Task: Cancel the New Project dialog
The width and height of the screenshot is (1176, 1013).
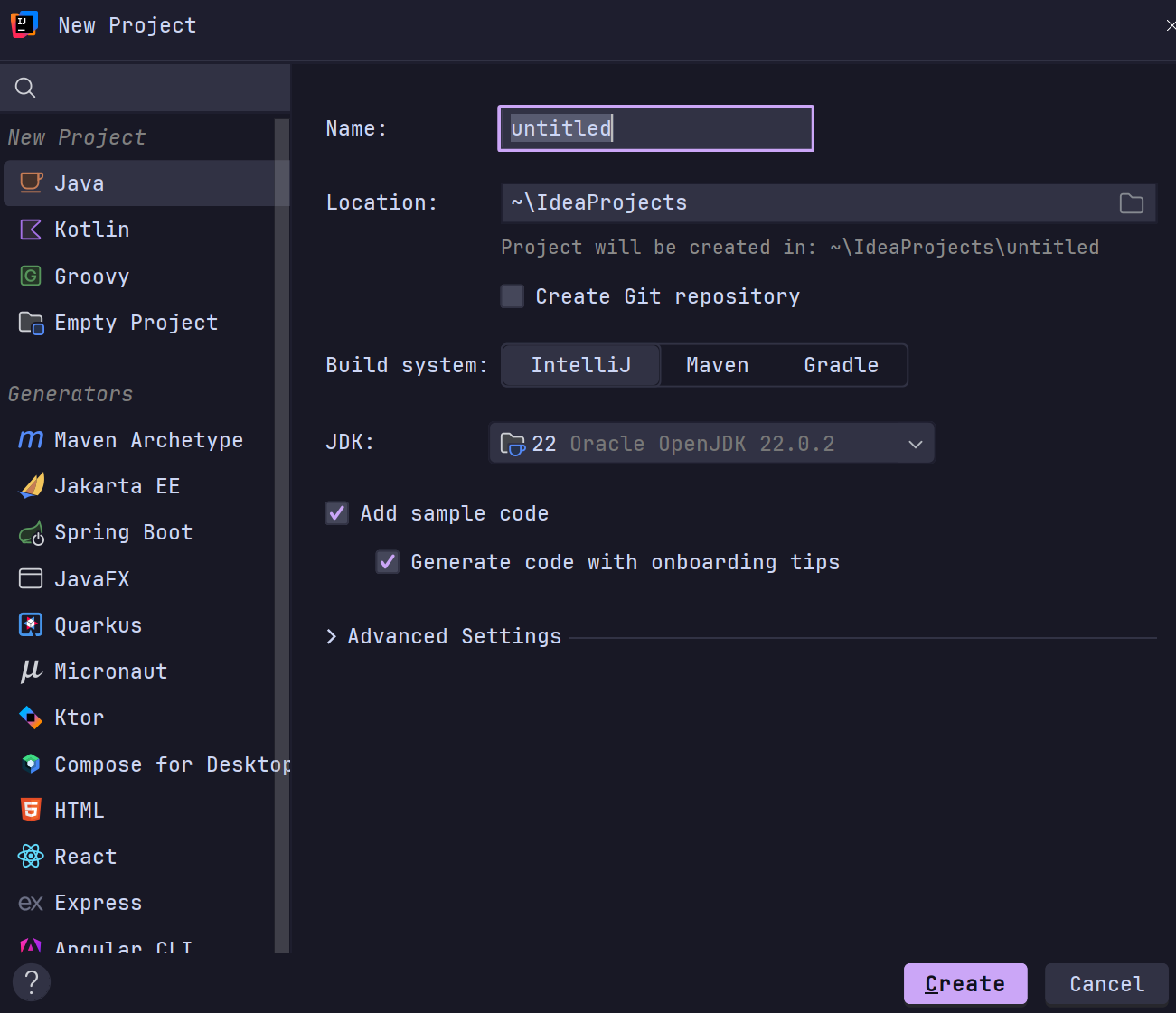Action: 1106,983
